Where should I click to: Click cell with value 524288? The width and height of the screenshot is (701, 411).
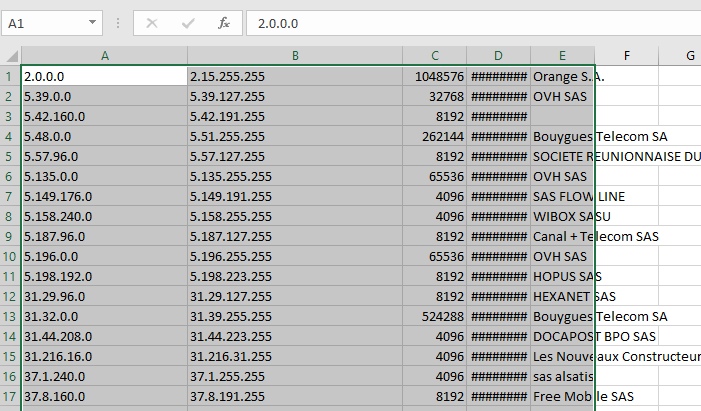(x=435, y=316)
